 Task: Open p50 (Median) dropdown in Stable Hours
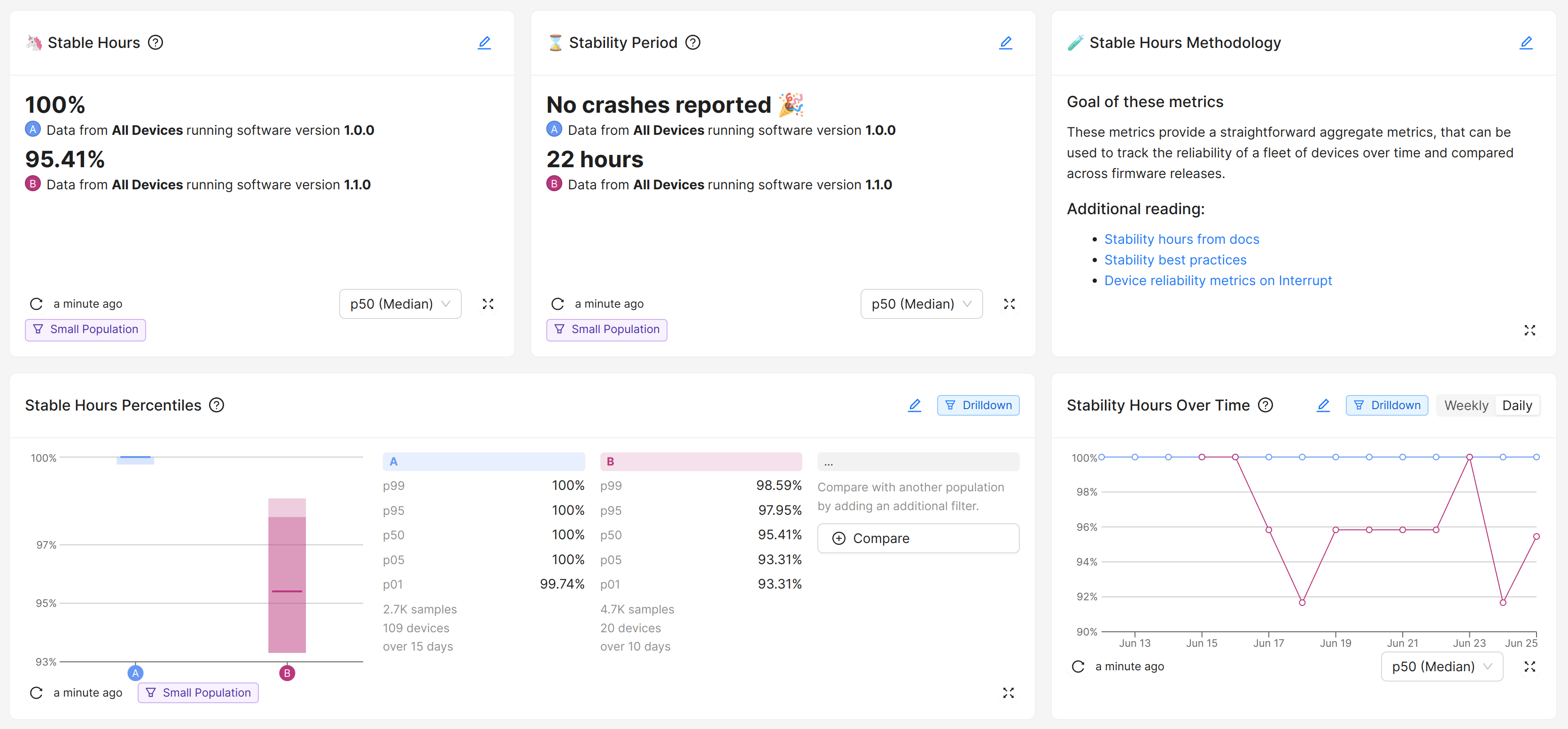click(x=400, y=303)
